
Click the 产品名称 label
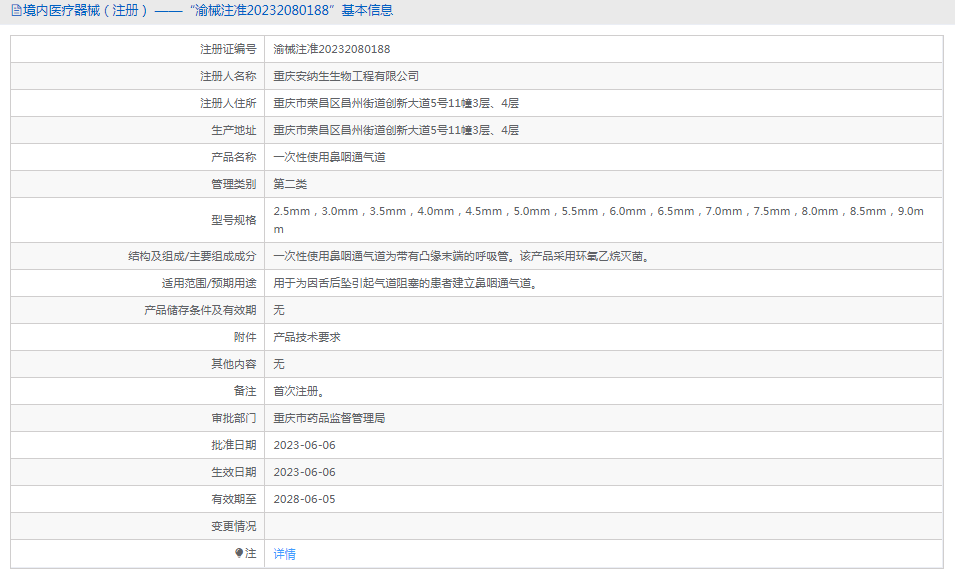(234, 157)
